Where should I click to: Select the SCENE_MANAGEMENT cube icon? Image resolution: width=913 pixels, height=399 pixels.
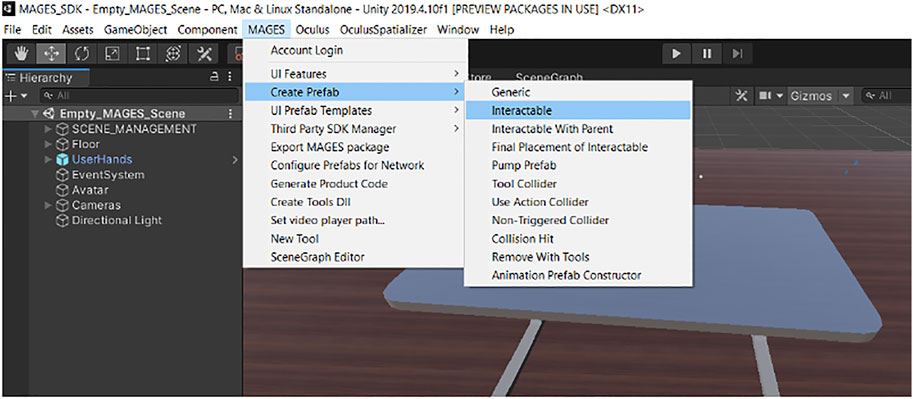(62, 129)
